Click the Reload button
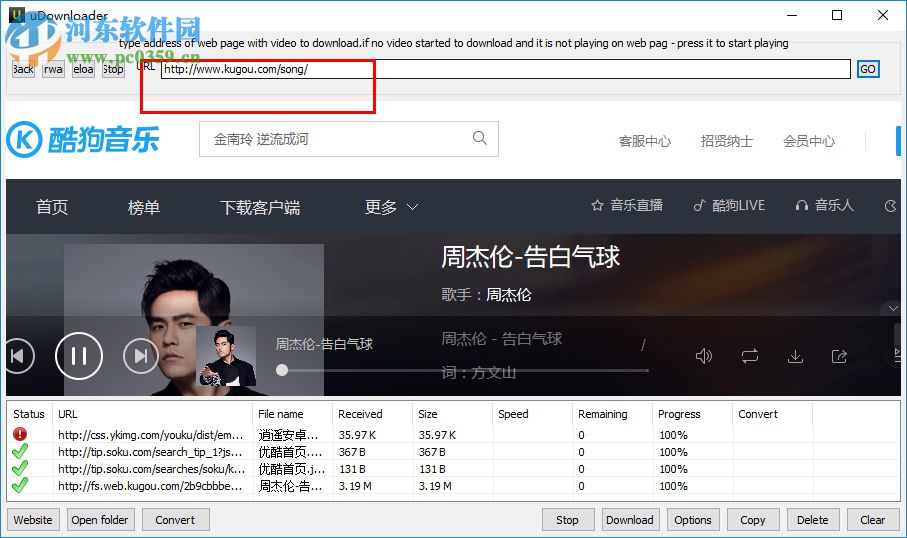Screen dimensions: 907x538 pos(83,69)
